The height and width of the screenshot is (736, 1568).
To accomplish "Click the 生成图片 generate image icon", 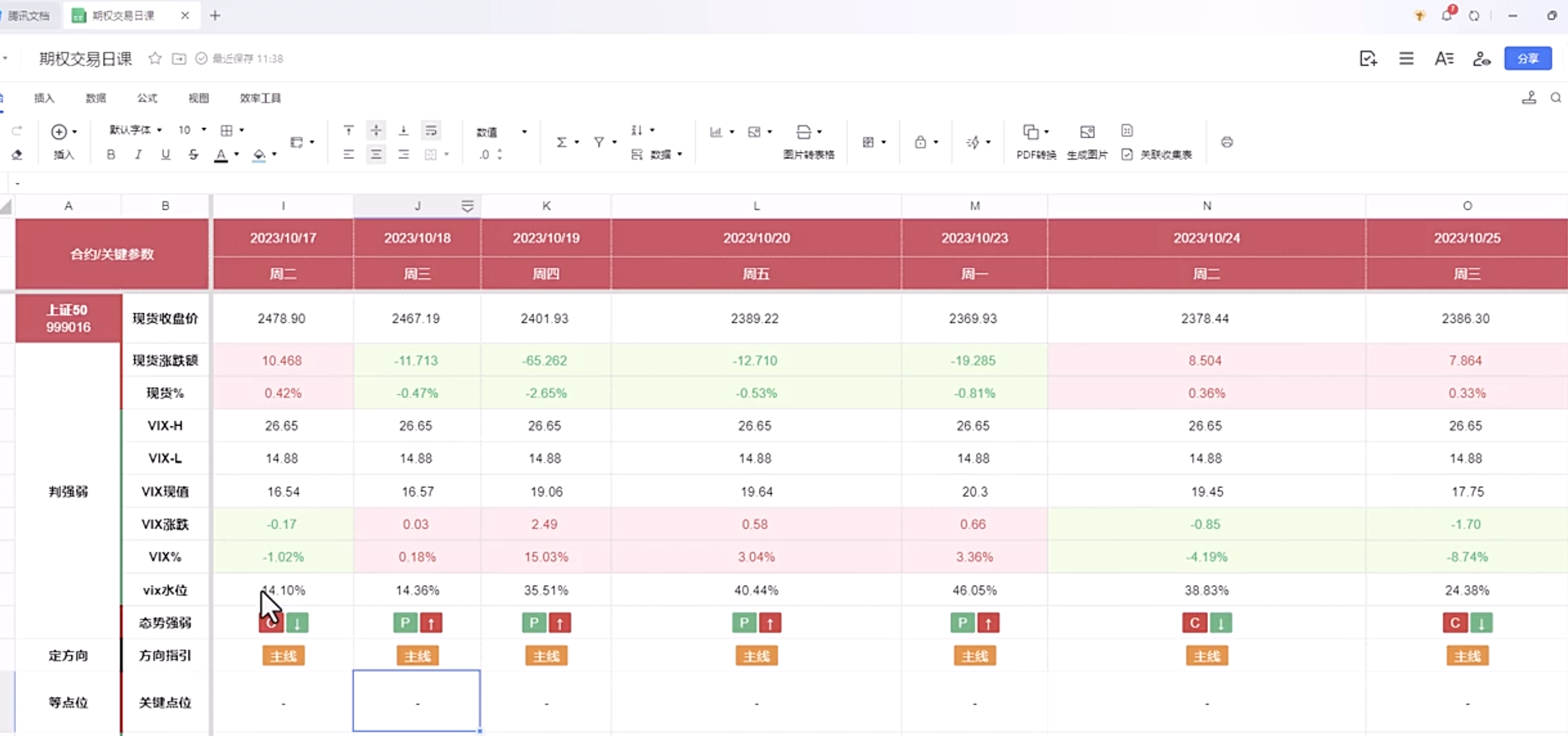I will click(1087, 132).
